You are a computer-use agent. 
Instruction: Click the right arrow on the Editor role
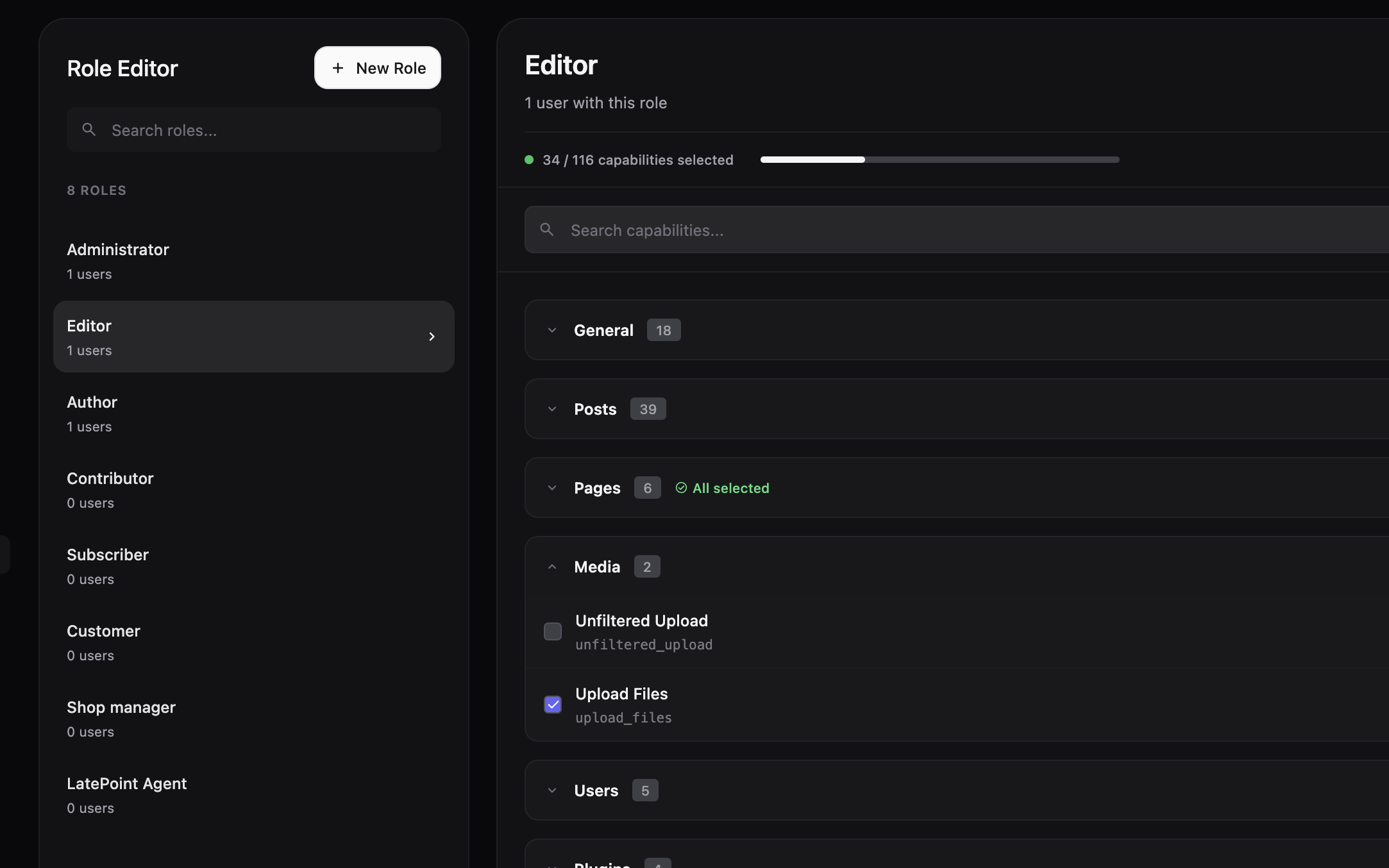tap(432, 337)
